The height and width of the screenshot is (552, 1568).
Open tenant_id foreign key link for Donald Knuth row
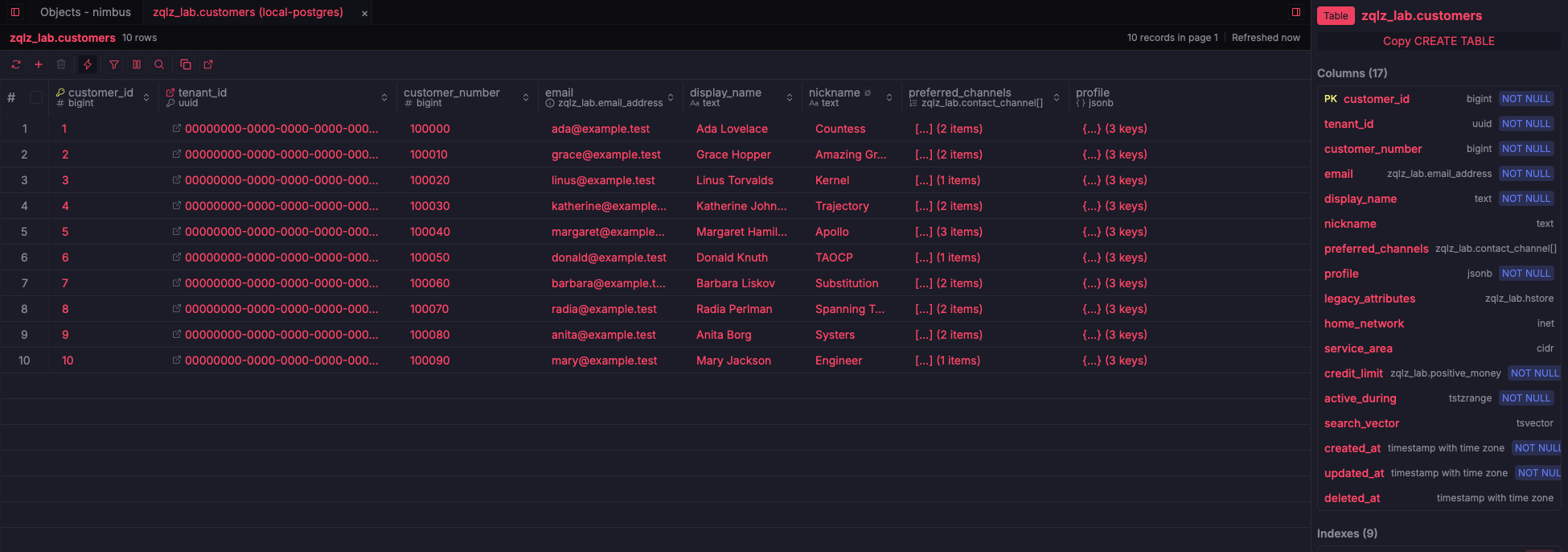[x=177, y=257]
